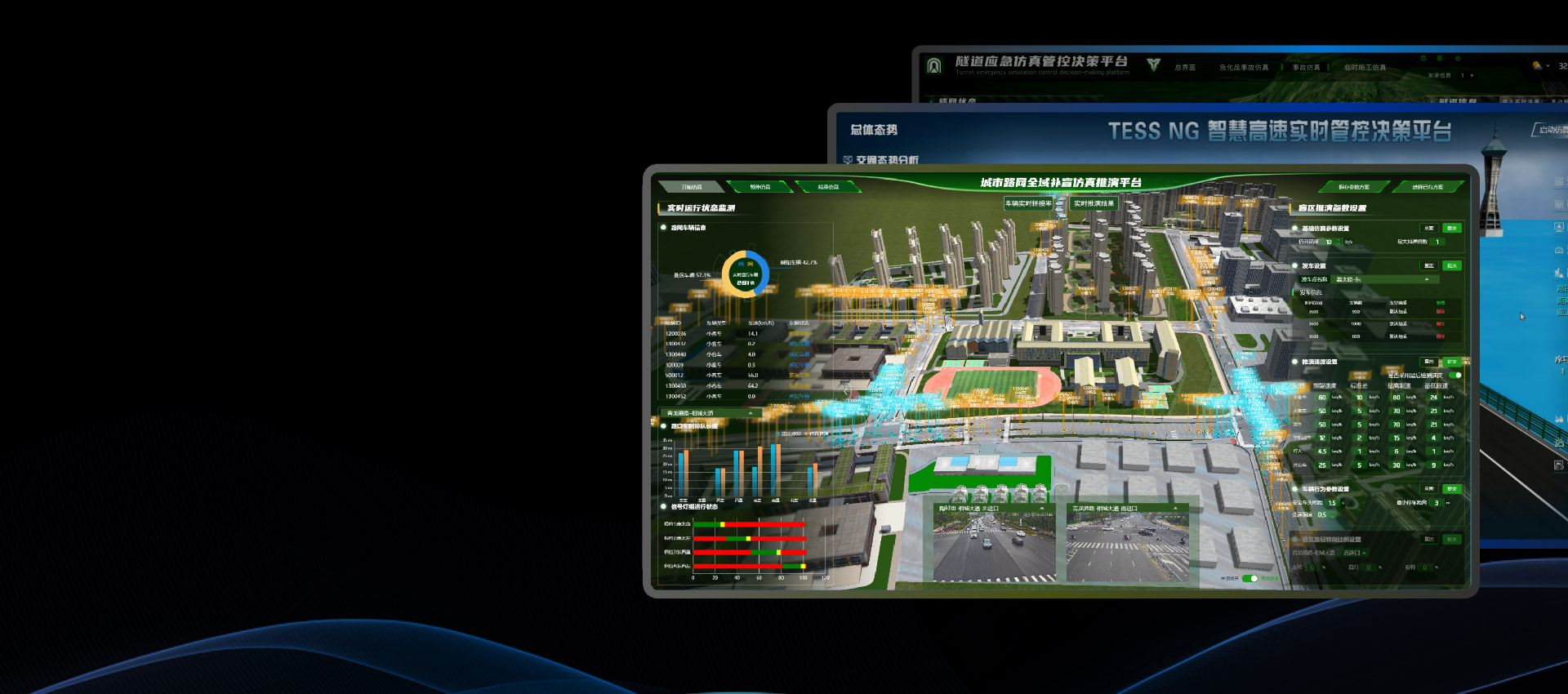Collapse panel using left chevron arrow on map
The width and height of the screenshot is (1568, 694).
click(847, 391)
